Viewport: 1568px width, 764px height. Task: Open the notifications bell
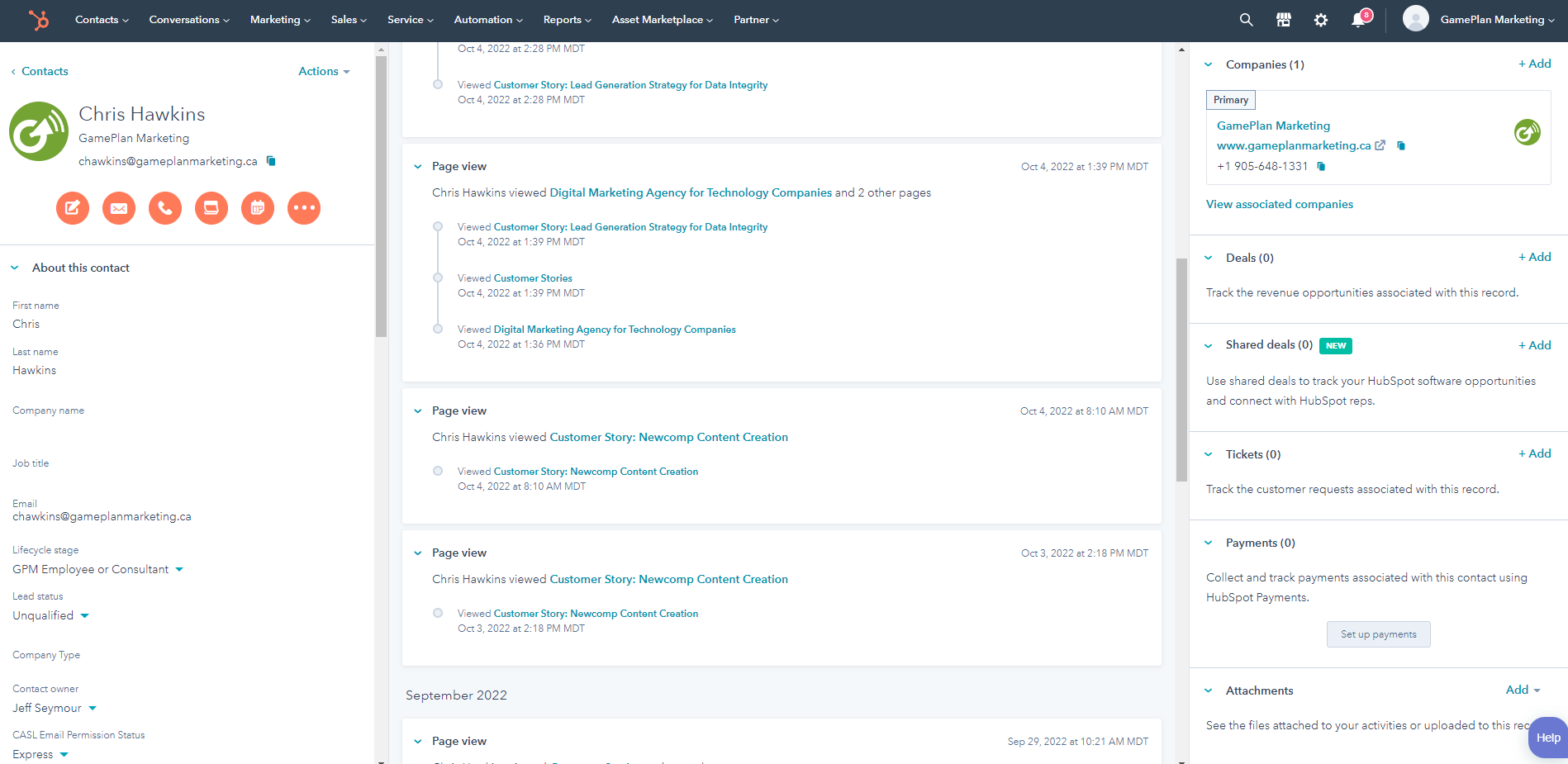1358,20
